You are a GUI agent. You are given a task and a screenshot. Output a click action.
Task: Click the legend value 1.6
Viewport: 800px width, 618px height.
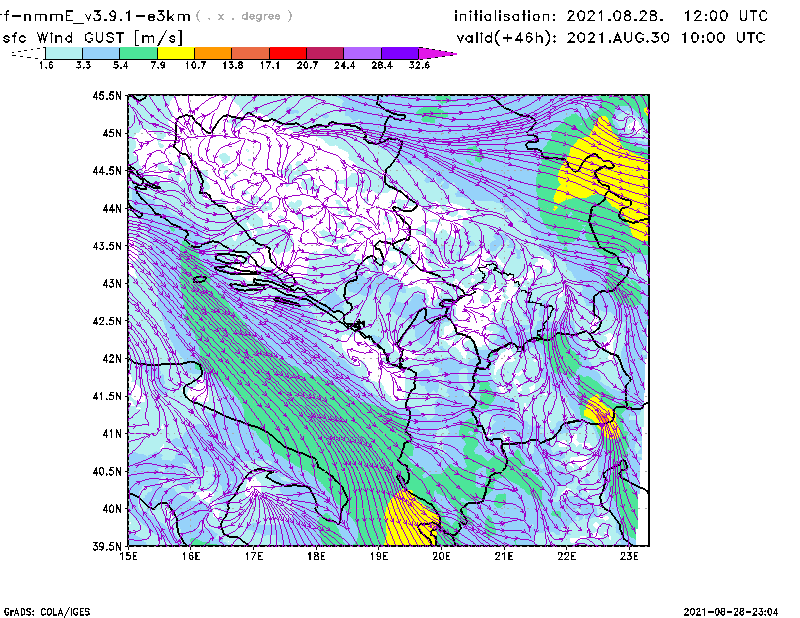point(46,65)
